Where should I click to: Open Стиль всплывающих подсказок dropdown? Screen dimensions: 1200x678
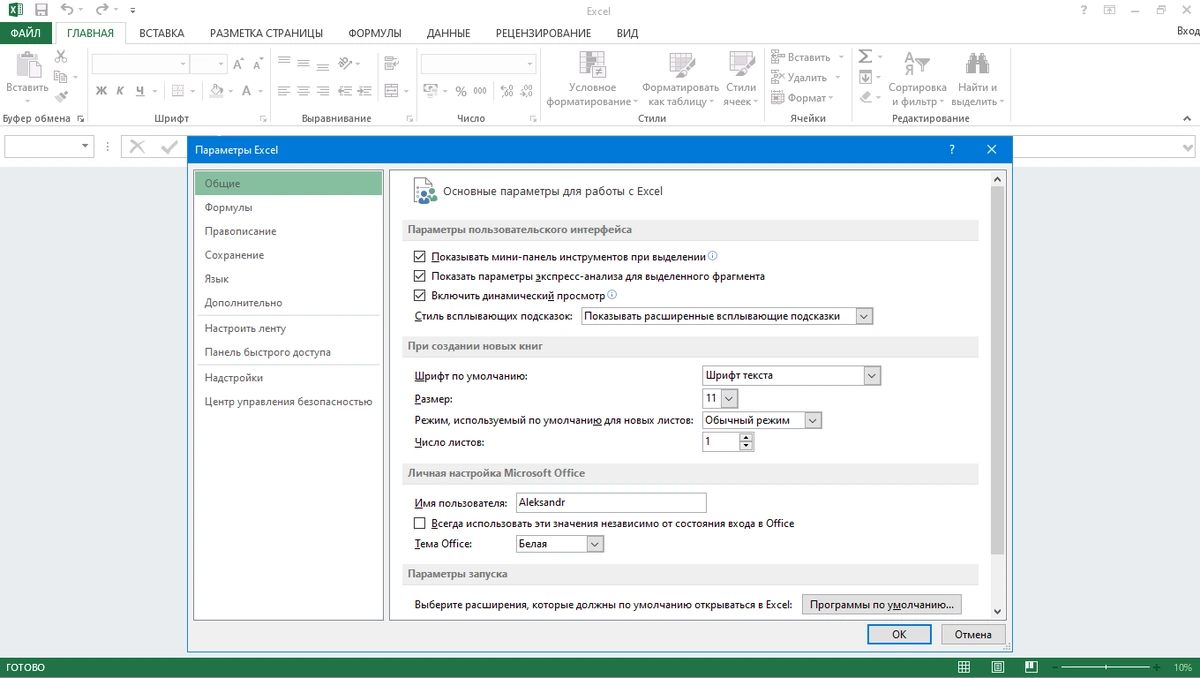point(727,316)
